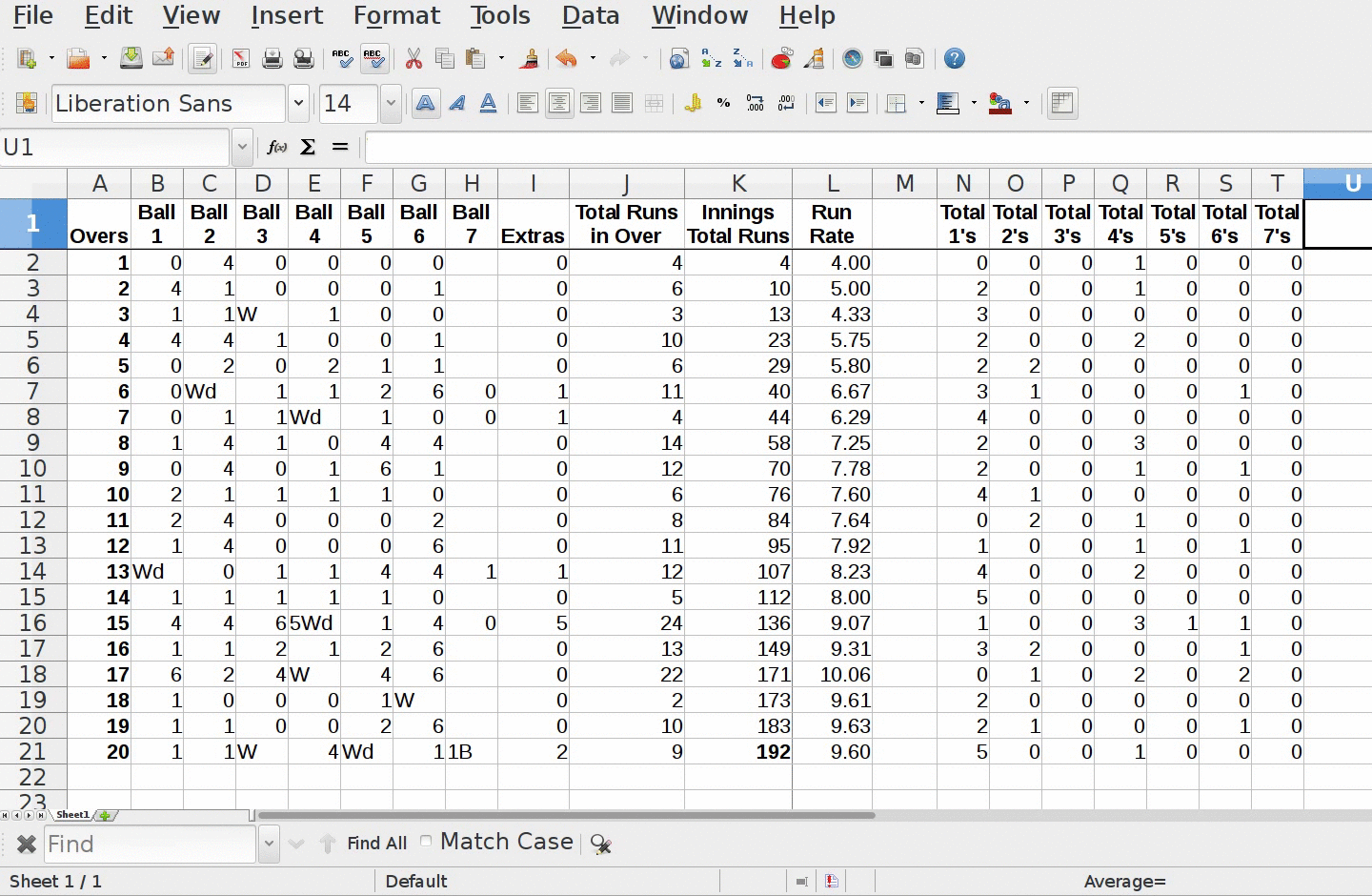The height and width of the screenshot is (896, 1372).
Task: Open the Name Box dropdown arrow
Action: [242, 147]
